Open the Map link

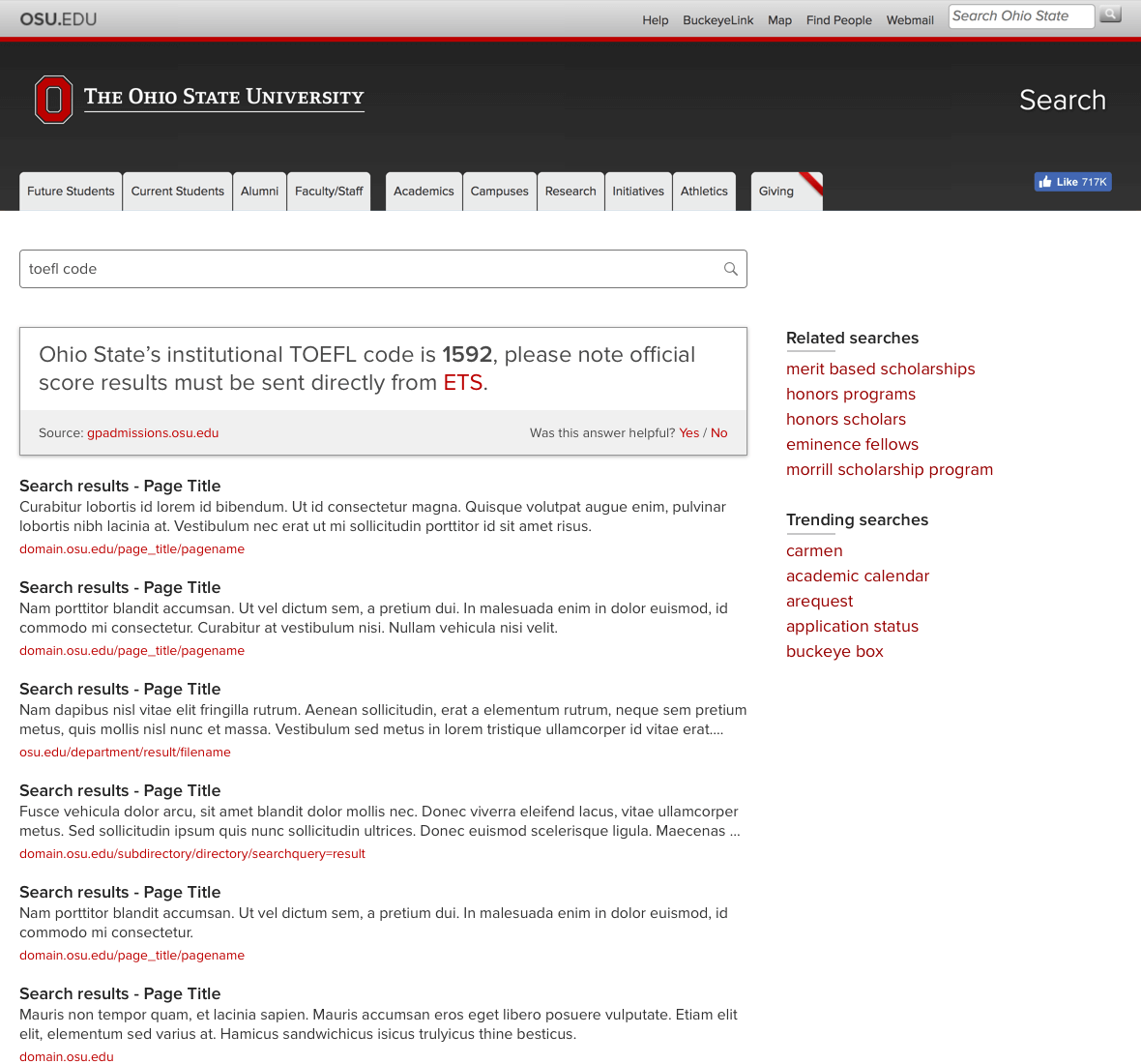tap(779, 20)
